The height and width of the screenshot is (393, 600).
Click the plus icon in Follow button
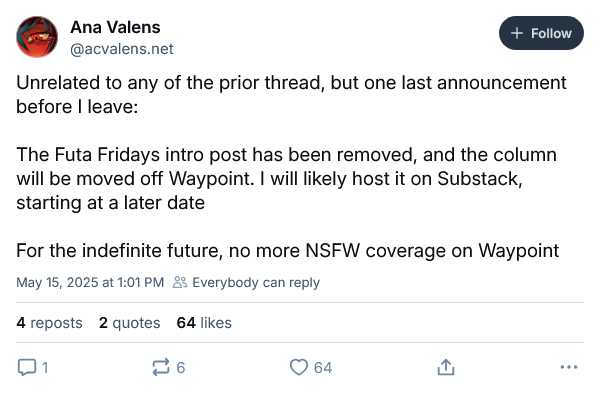tap(517, 33)
